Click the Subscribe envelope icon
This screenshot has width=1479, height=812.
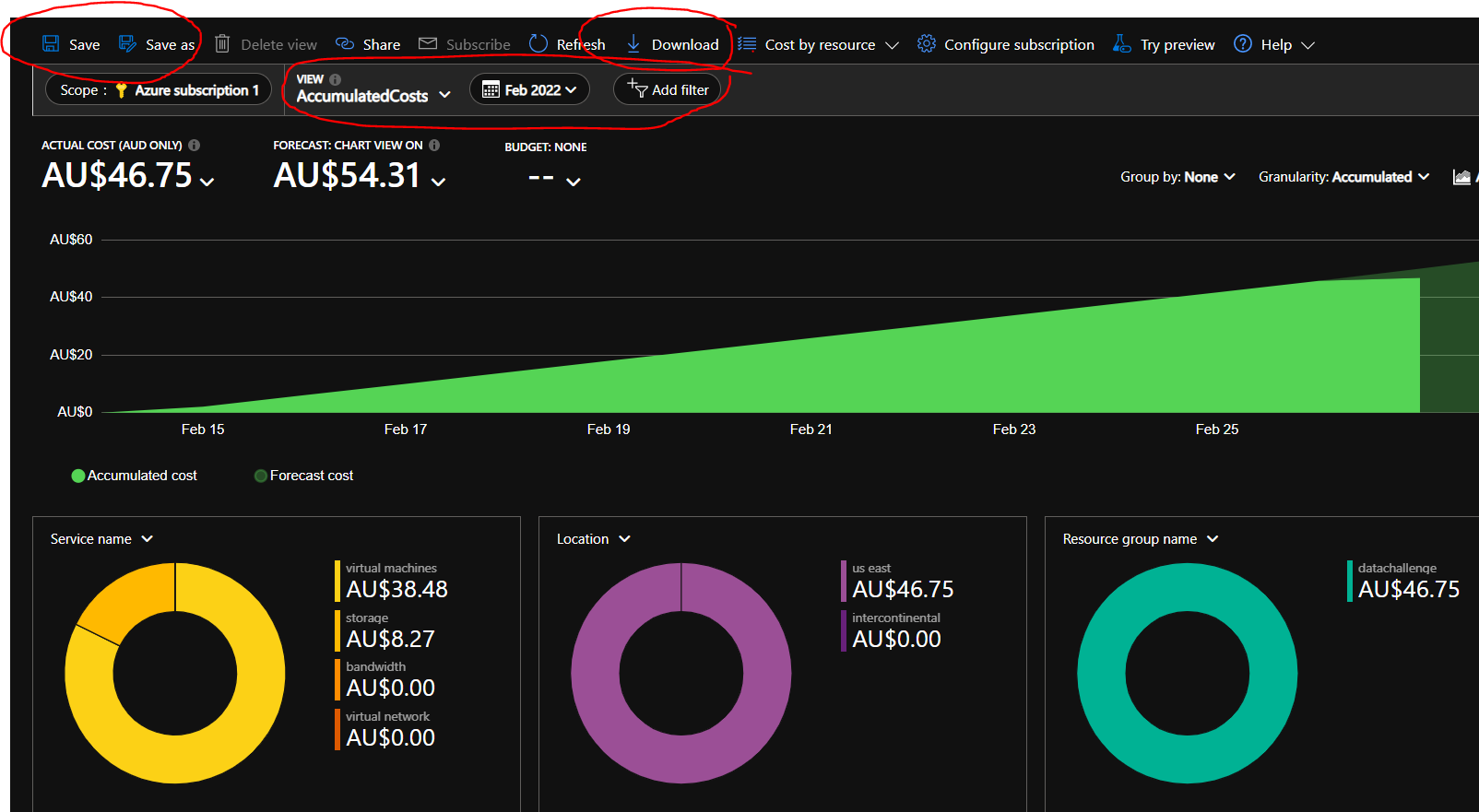click(428, 43)
